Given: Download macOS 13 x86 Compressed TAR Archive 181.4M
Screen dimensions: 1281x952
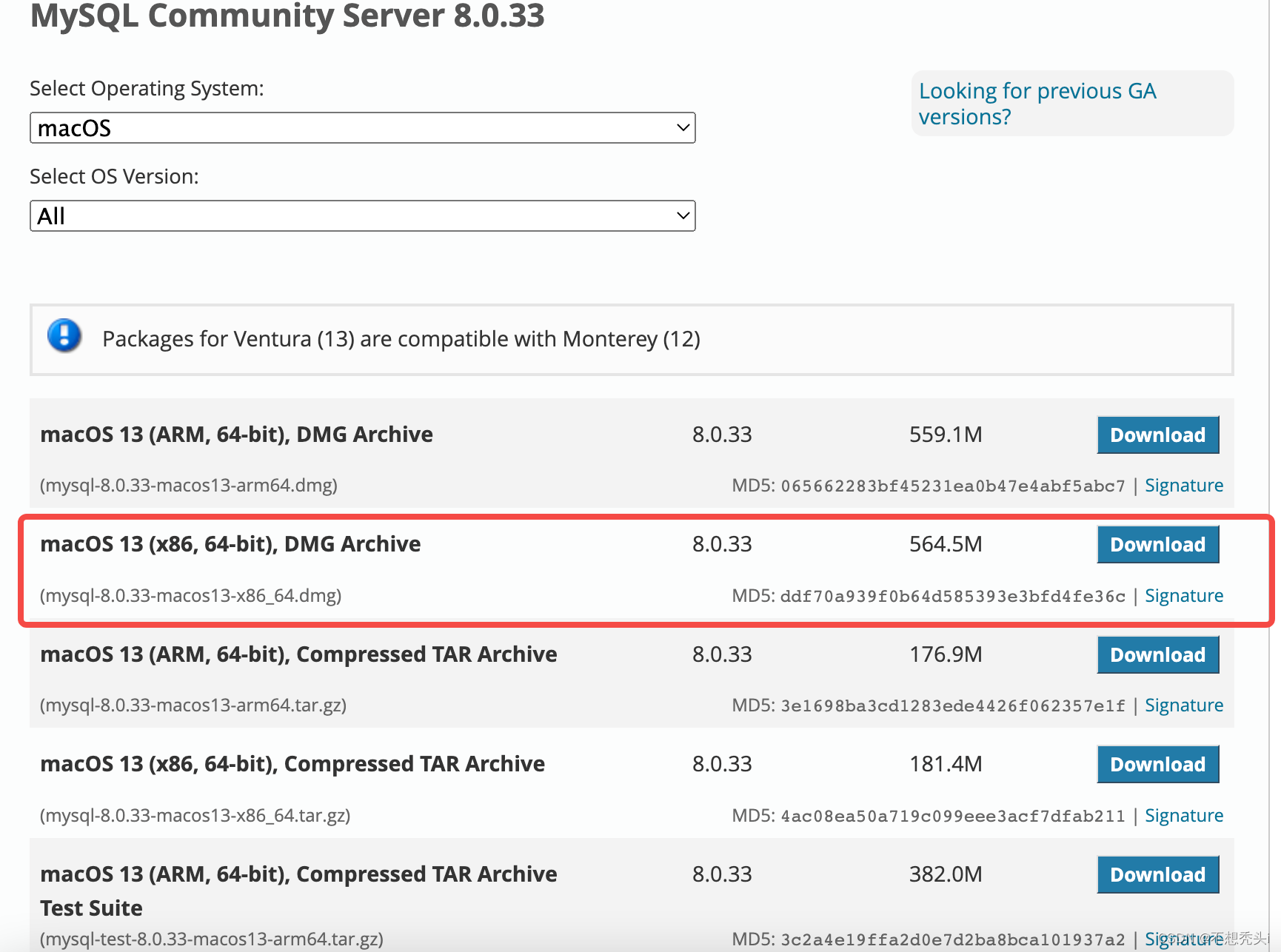Looking at the screenshot, I should click(x=1158, y=764).
